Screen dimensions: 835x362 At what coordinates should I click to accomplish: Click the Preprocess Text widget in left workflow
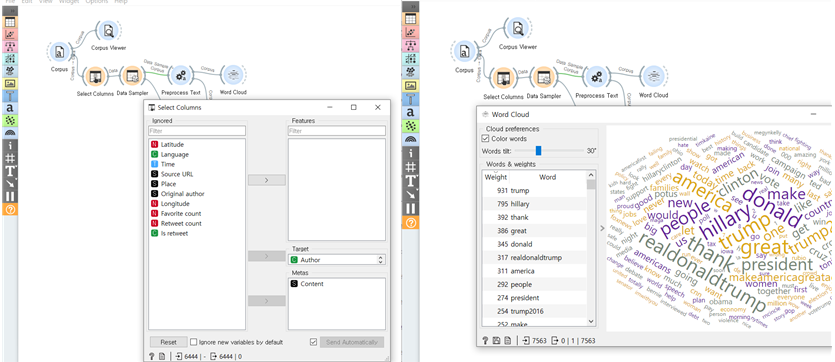(x=181, y=76)
